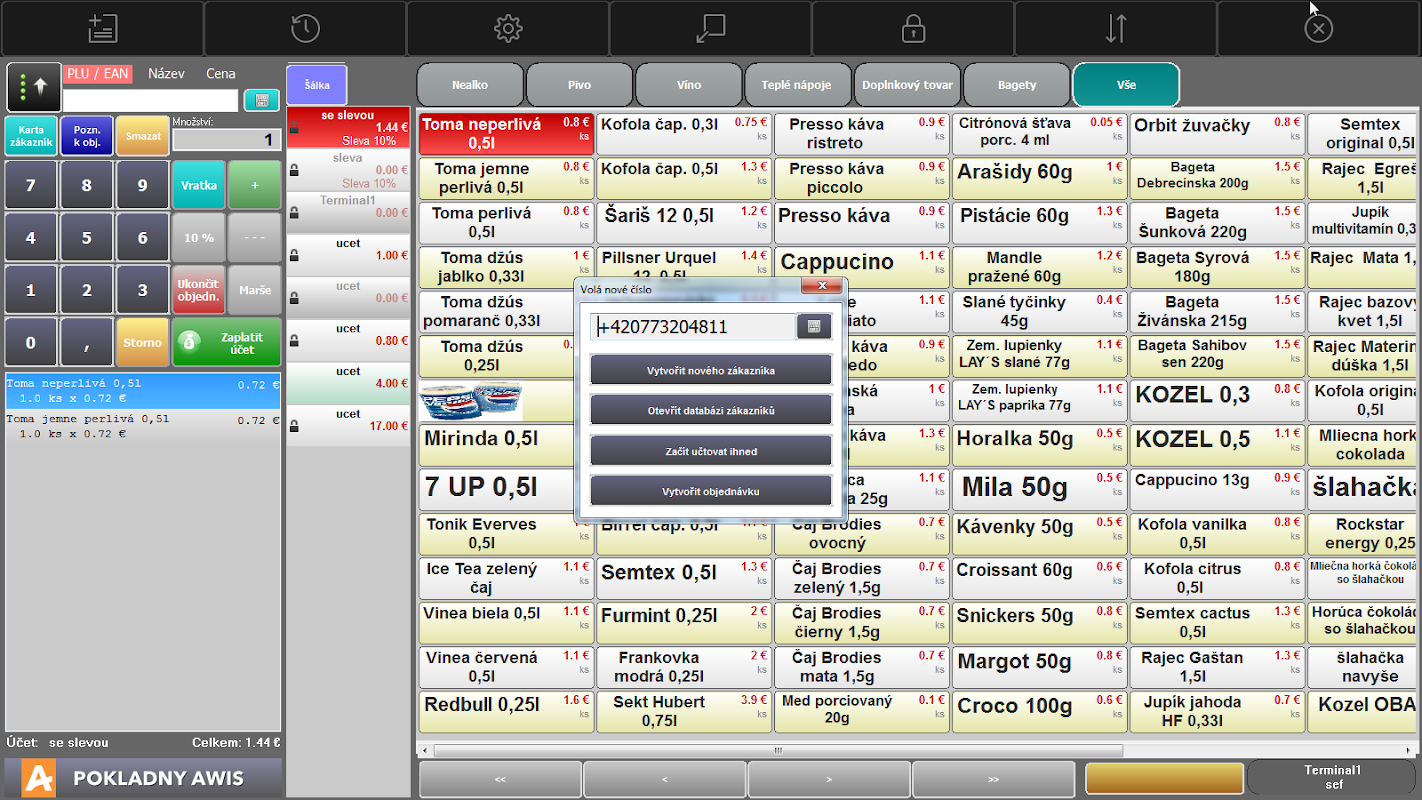Open the Doplnkový tovar category tab
The image size is (1422, 800).
[x=907, y=85]
